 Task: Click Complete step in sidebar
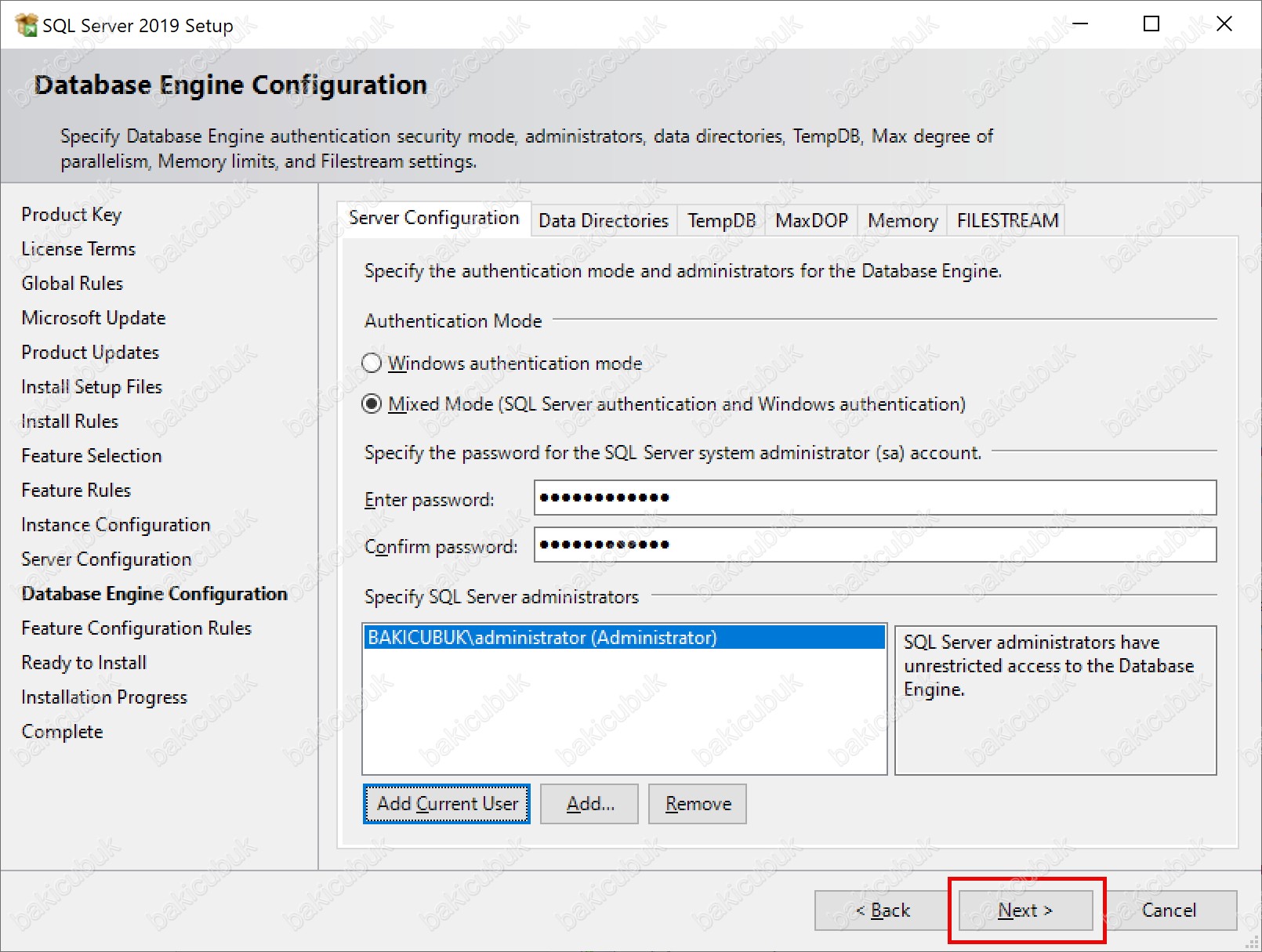(x=62, y=732)
